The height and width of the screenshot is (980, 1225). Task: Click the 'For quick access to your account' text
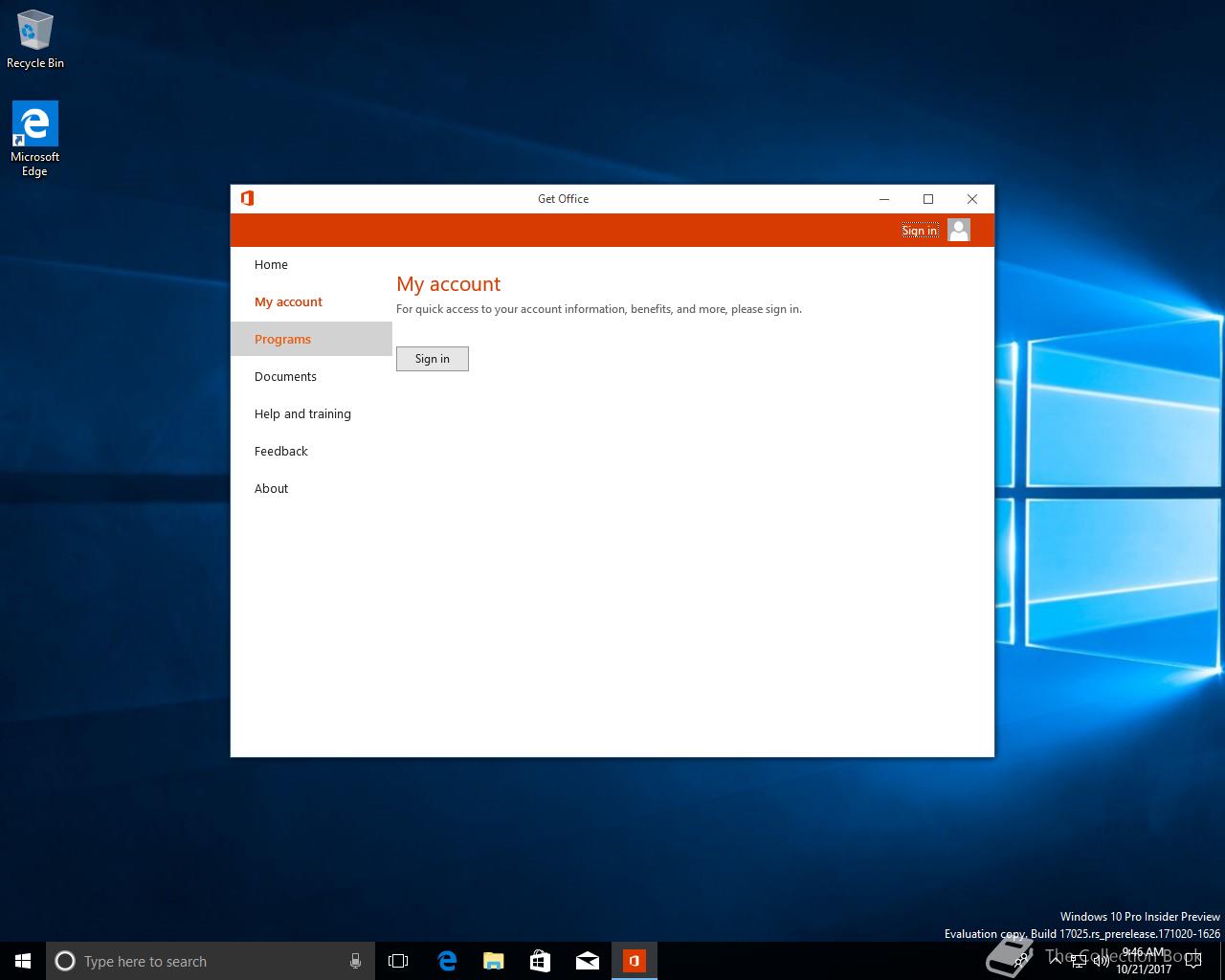click(599, 309)
